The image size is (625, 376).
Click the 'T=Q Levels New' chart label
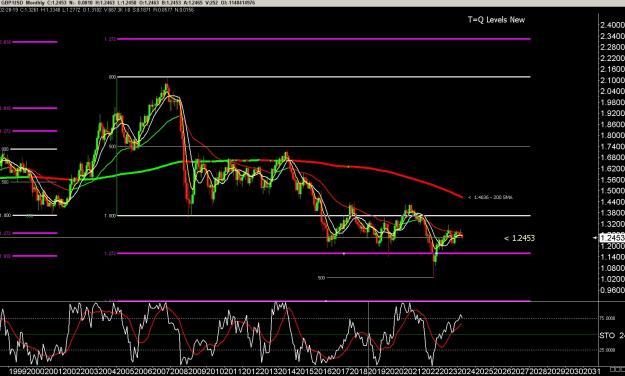tap(496, 20)
